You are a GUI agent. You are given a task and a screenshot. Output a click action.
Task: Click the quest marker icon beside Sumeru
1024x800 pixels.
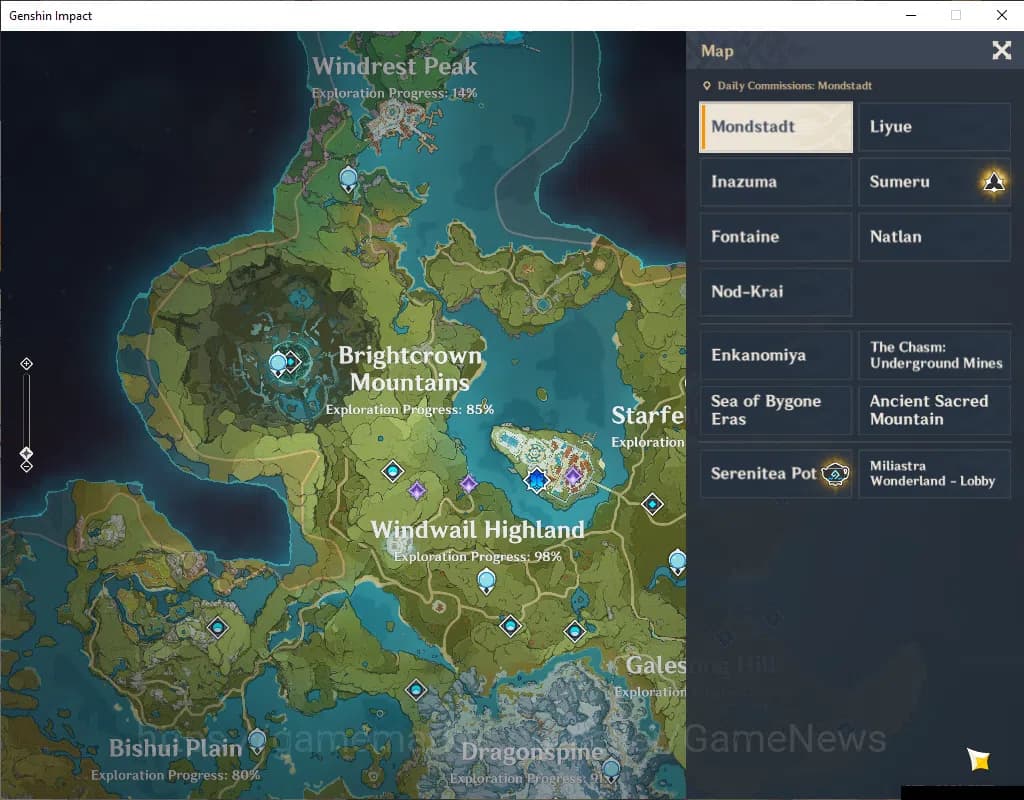tap(994, 182)
